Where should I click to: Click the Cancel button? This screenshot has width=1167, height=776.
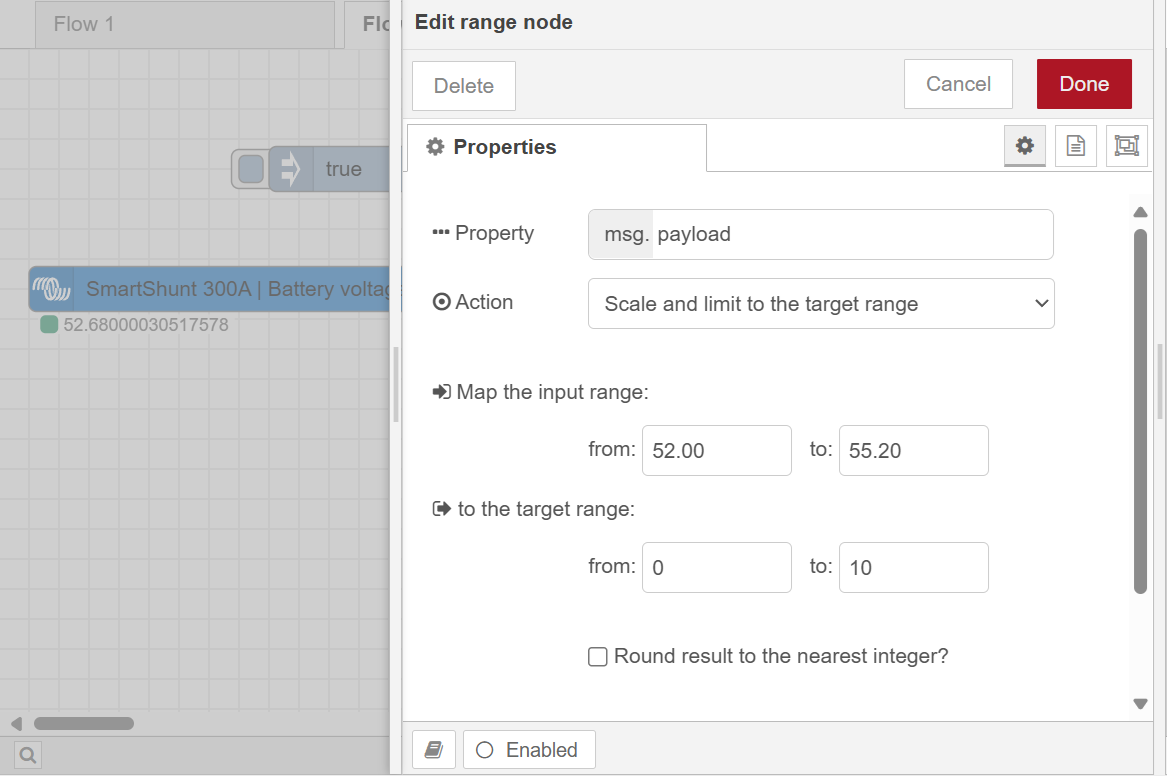(958, 84)
